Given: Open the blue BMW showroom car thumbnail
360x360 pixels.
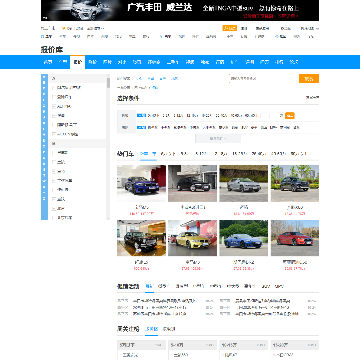Looking at the screenshot, I should 141,183.
